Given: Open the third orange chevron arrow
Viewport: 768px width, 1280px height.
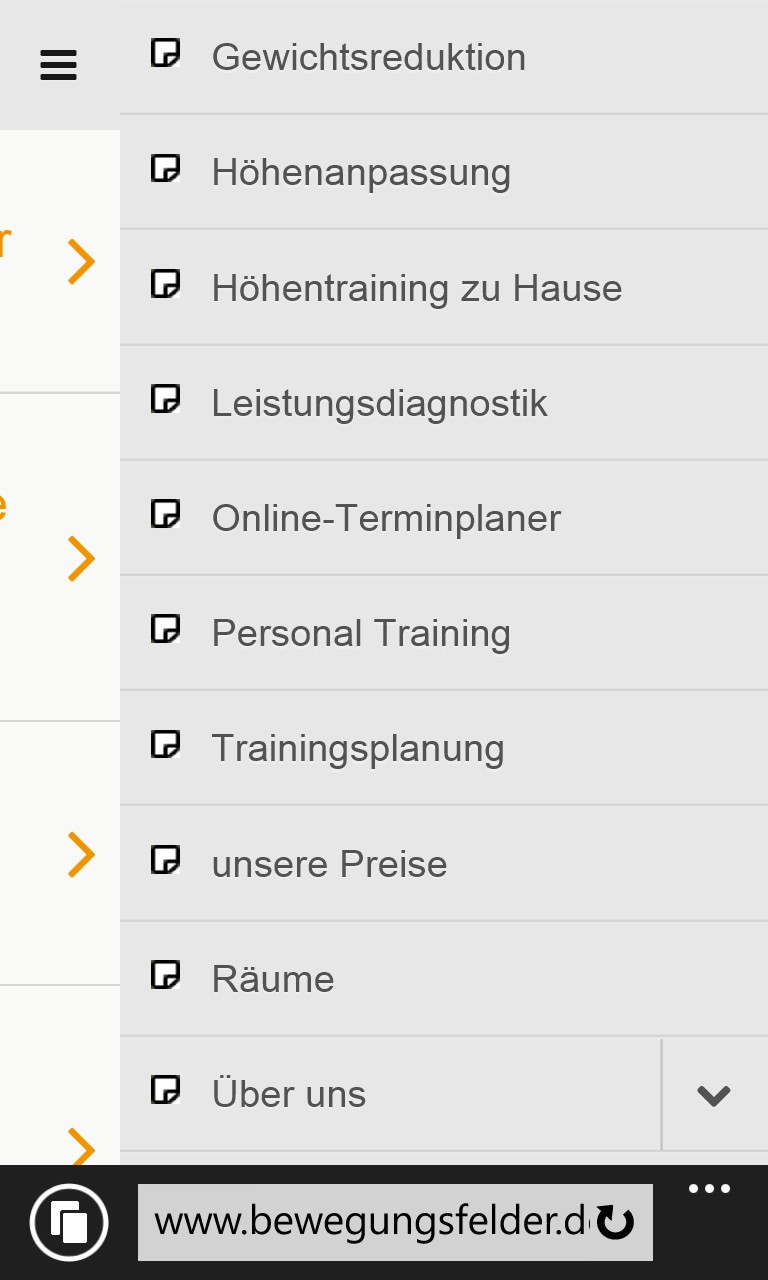Looking at the screenshot, I should (x=81, y=855).
